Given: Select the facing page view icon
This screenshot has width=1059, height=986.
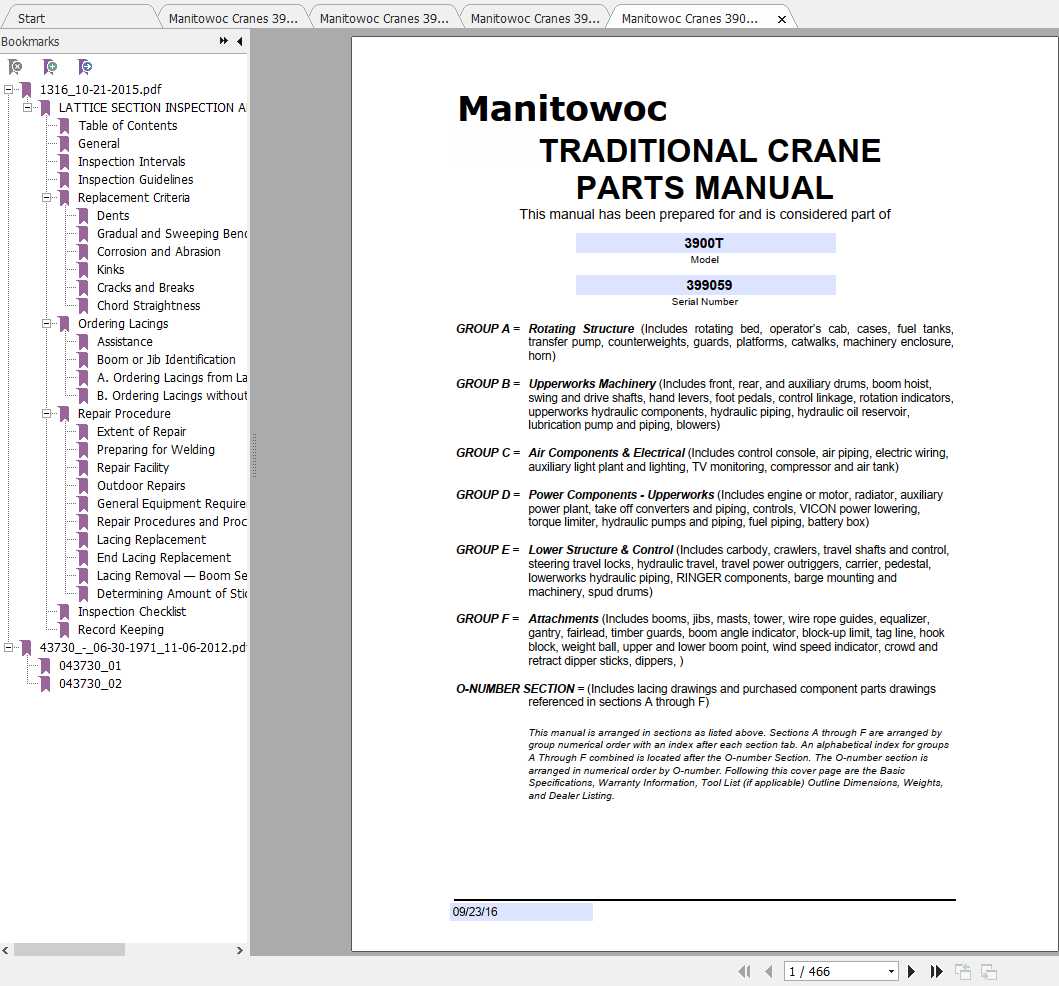Looking at the screenshot, I should (x=988, y=971).
